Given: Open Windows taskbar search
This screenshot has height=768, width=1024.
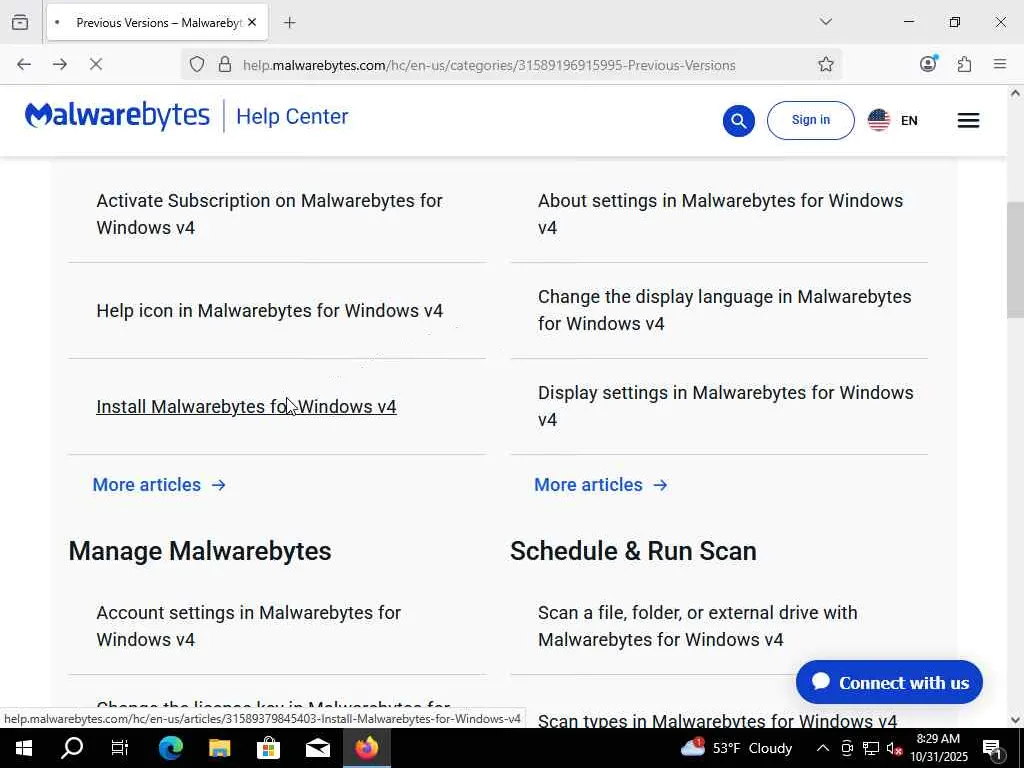Looking at the screenshot, I should coord(71,748).
